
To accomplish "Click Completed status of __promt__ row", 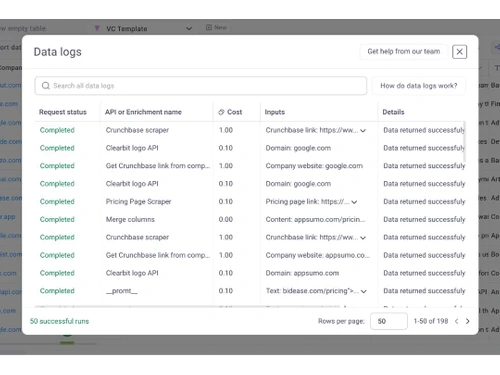I will coord(57,291).
